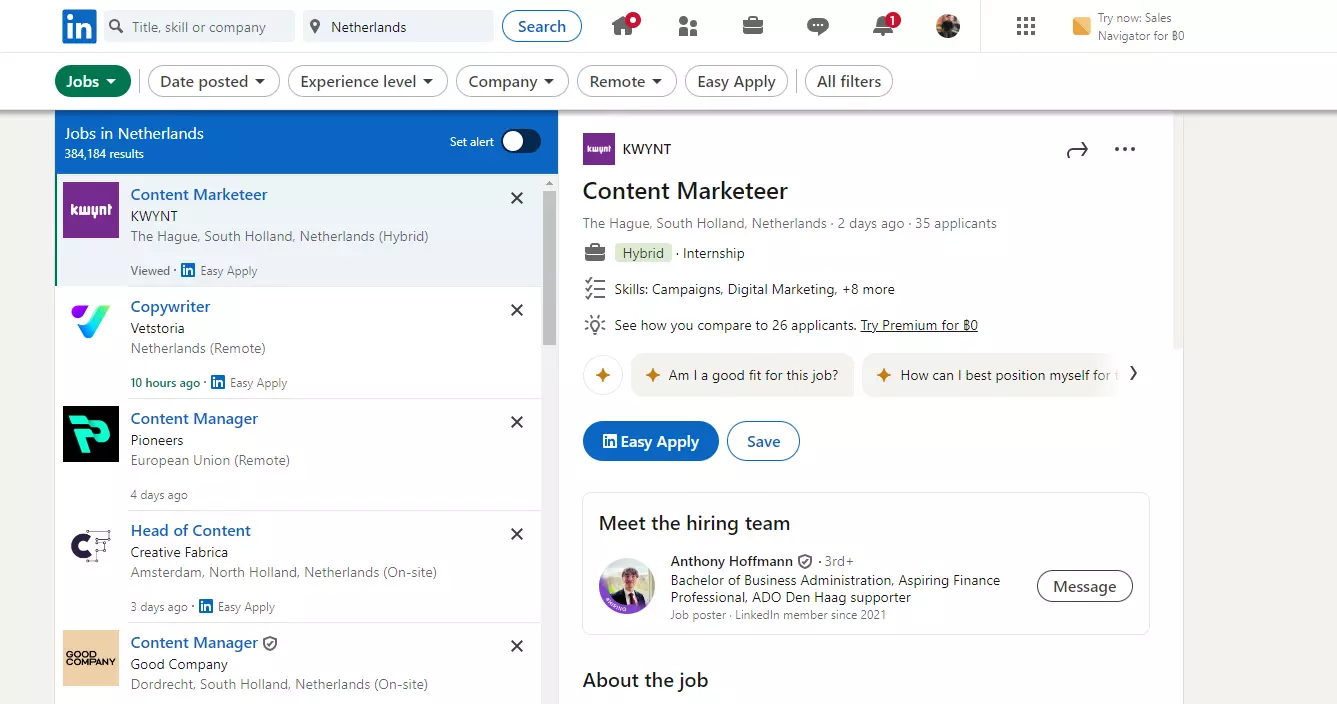Screen dimensions: 1337x704
Task: Dismiss the Good Company Content Manager job
Action: (x=517, y=646)
